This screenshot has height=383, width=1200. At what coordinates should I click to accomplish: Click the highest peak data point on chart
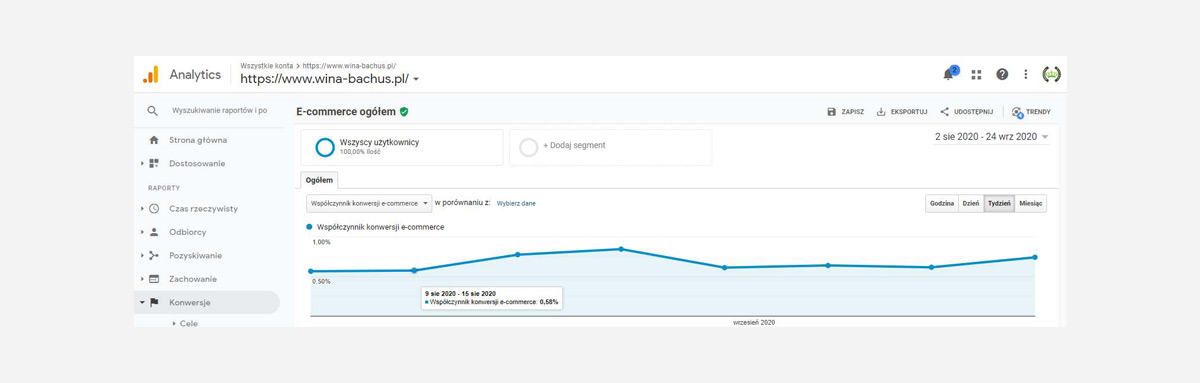click(x=621, y=249)
